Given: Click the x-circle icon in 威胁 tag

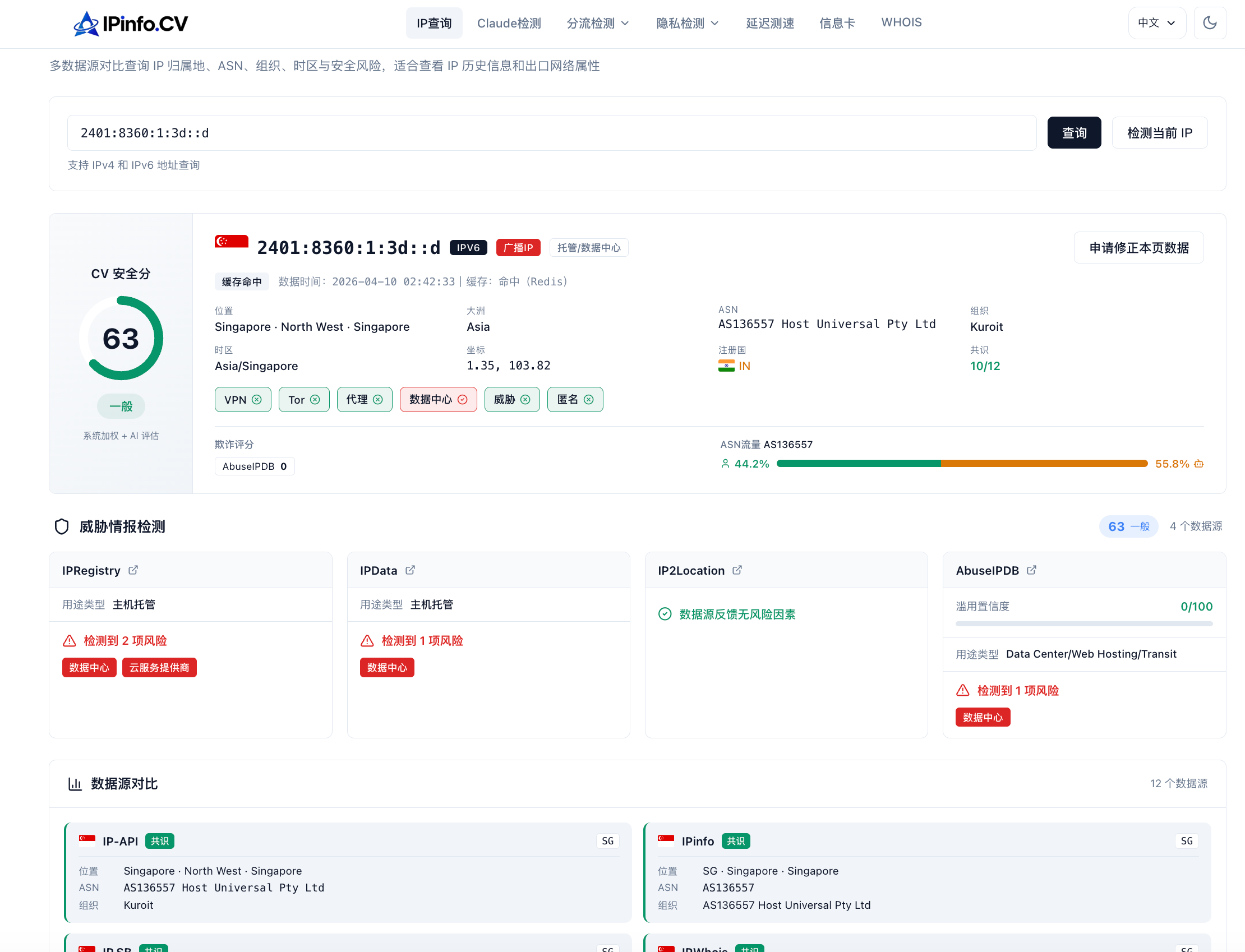Looking at the screenshot, I should pyautogui.click(x=525, y=400).
